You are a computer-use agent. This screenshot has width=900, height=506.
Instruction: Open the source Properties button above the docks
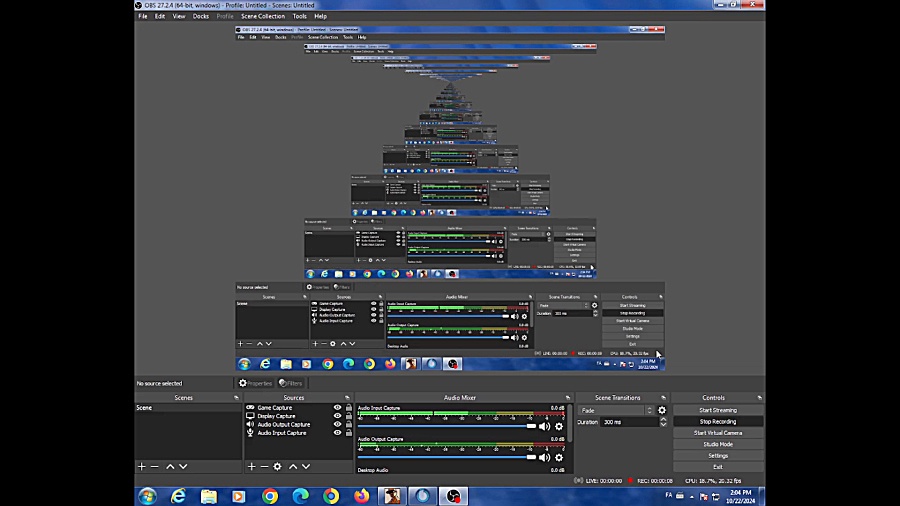255,383
